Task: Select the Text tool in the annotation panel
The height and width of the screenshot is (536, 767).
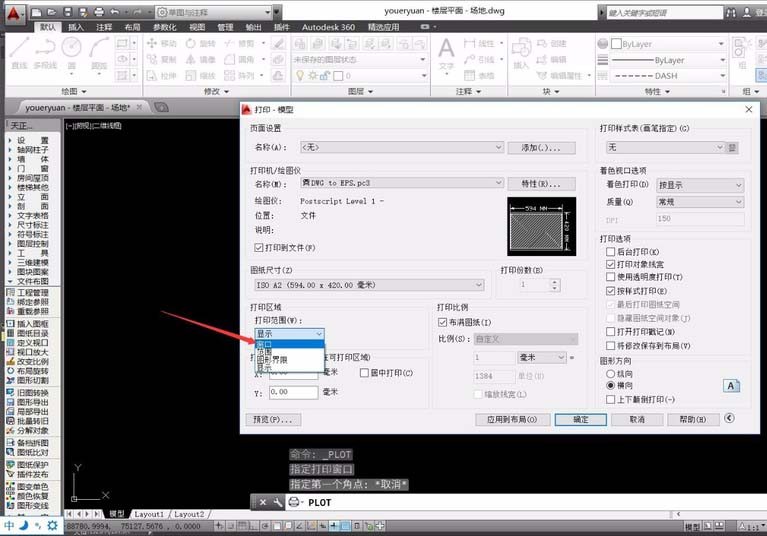Action: tap(446, 54)
